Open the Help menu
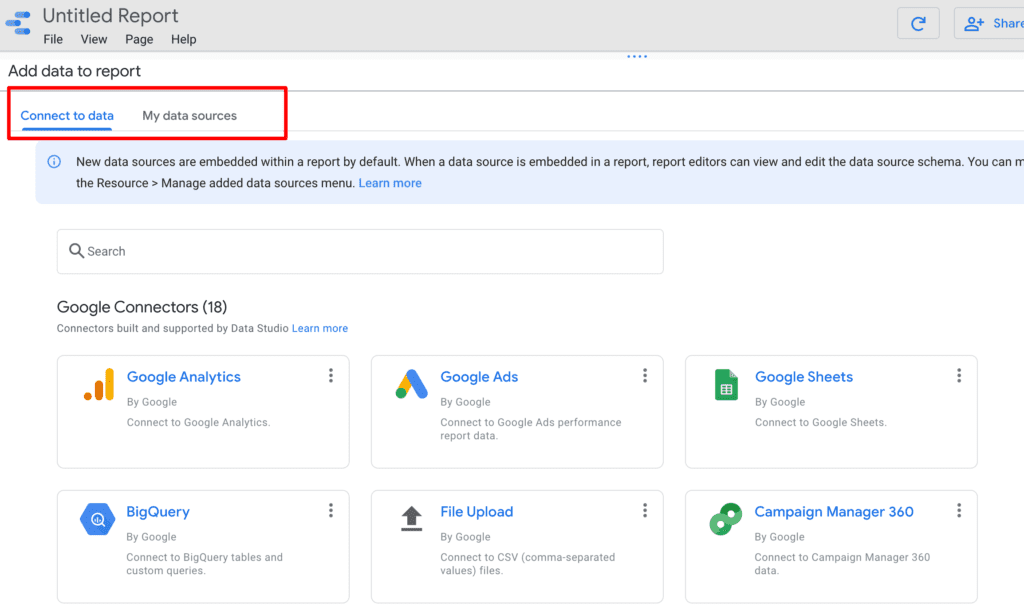1024x615 pixels. point(184,39)
